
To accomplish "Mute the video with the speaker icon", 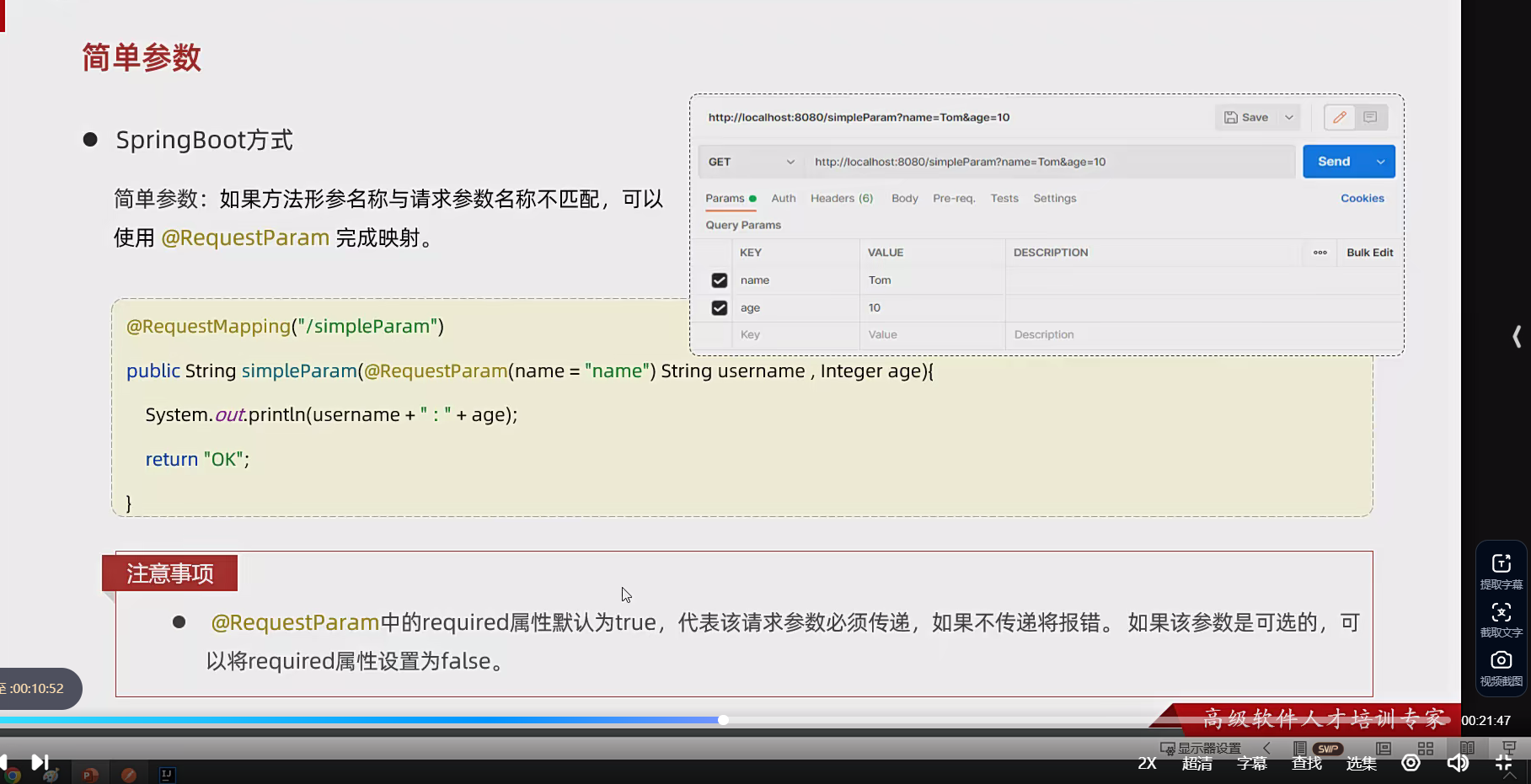I will (1458, 763).
